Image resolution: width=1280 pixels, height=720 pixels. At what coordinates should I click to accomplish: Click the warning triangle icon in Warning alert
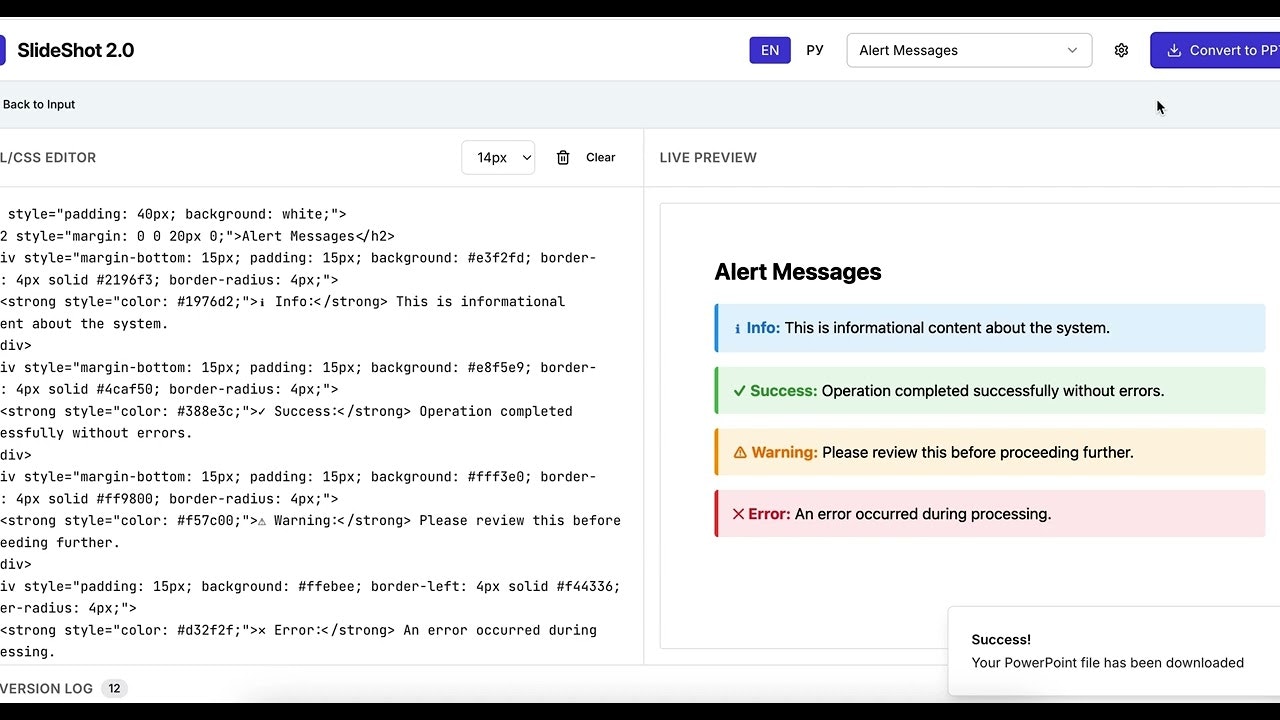click(740, 452)
